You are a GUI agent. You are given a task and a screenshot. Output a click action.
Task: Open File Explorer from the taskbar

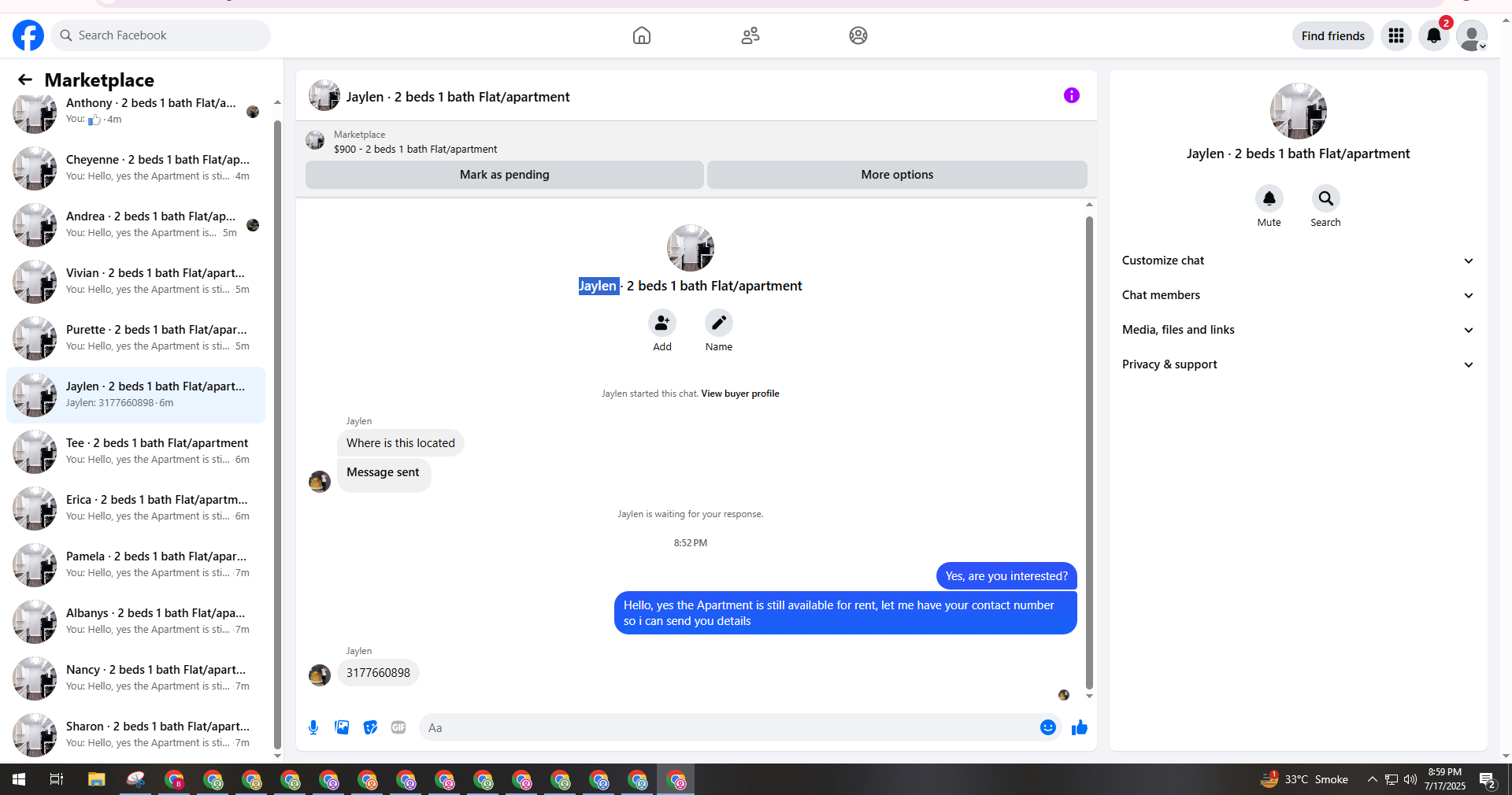[97, 779]
